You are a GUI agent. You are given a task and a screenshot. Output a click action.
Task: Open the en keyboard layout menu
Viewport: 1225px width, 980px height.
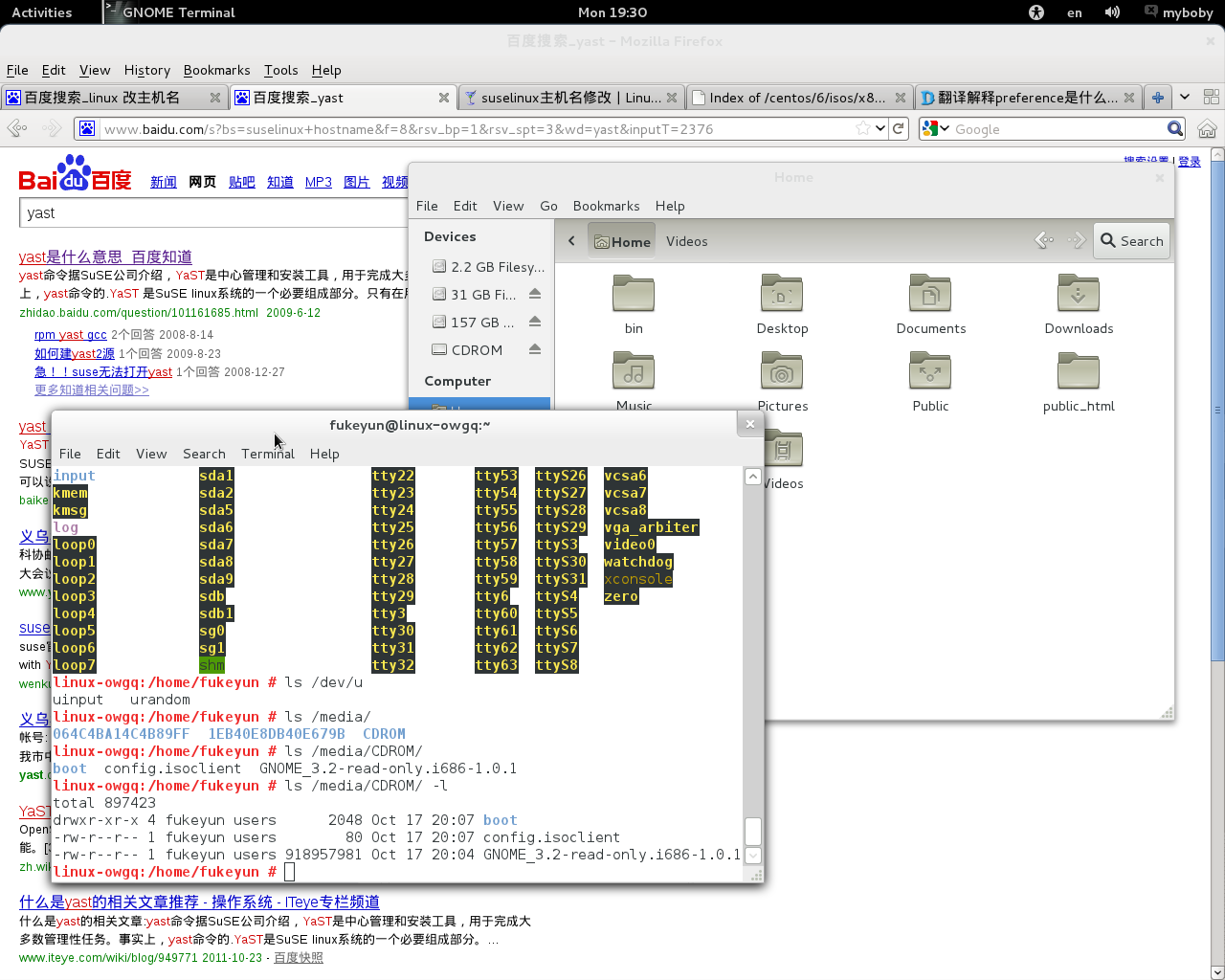click(x=1075, y=12)
